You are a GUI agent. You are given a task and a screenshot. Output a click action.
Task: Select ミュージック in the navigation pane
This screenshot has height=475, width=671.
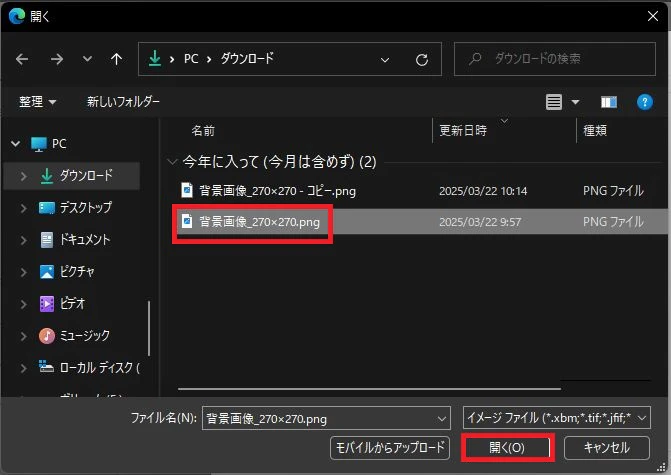[74, 336]
